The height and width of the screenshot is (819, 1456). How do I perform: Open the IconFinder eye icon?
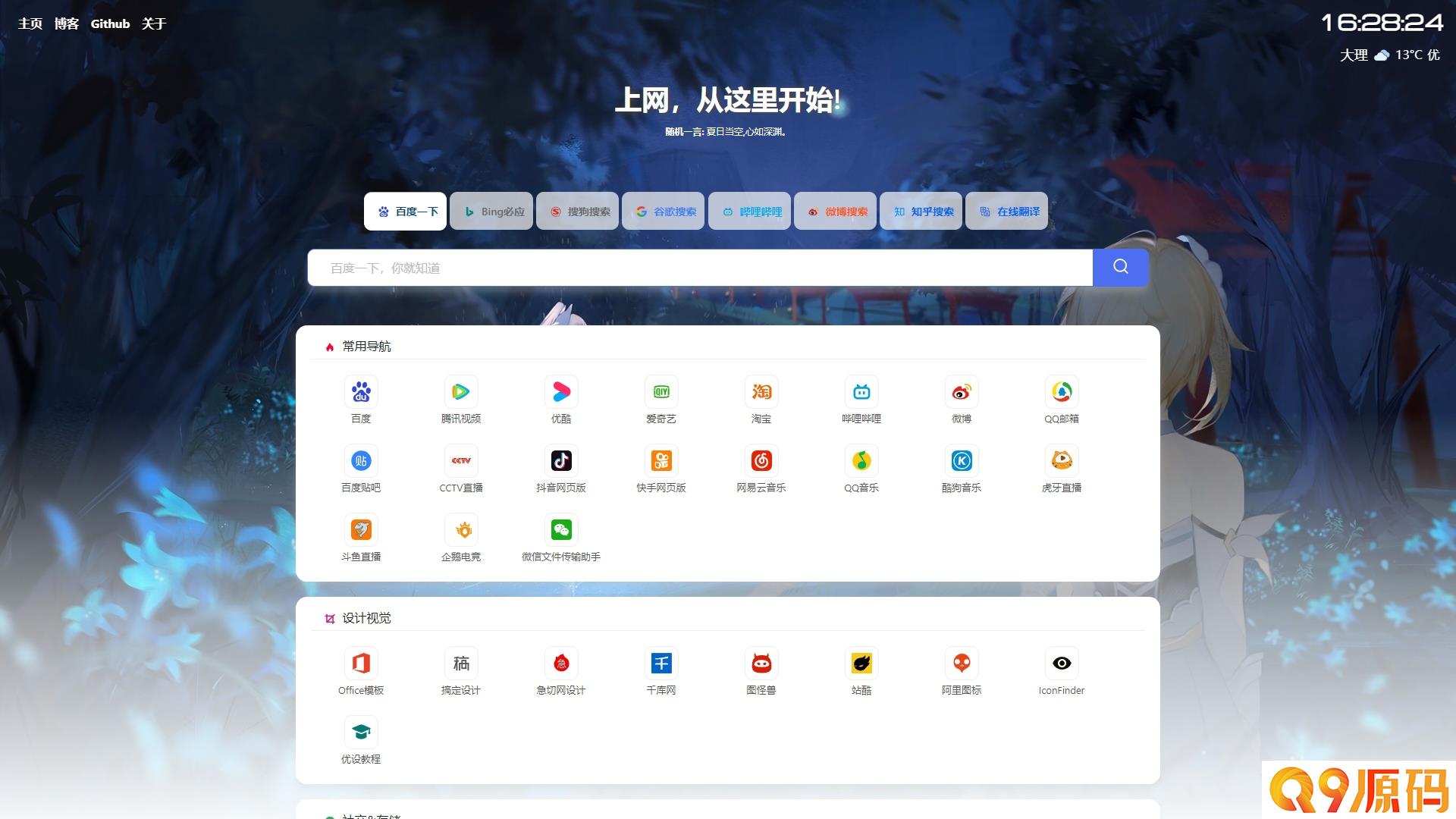coord(1062,664)
